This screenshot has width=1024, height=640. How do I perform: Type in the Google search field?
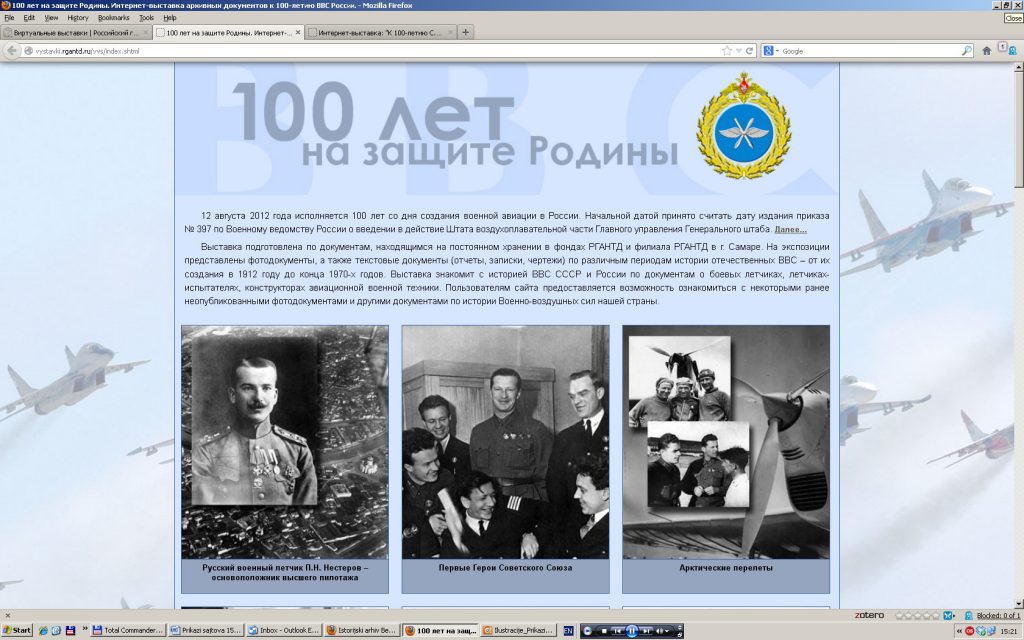pos(868,50)
